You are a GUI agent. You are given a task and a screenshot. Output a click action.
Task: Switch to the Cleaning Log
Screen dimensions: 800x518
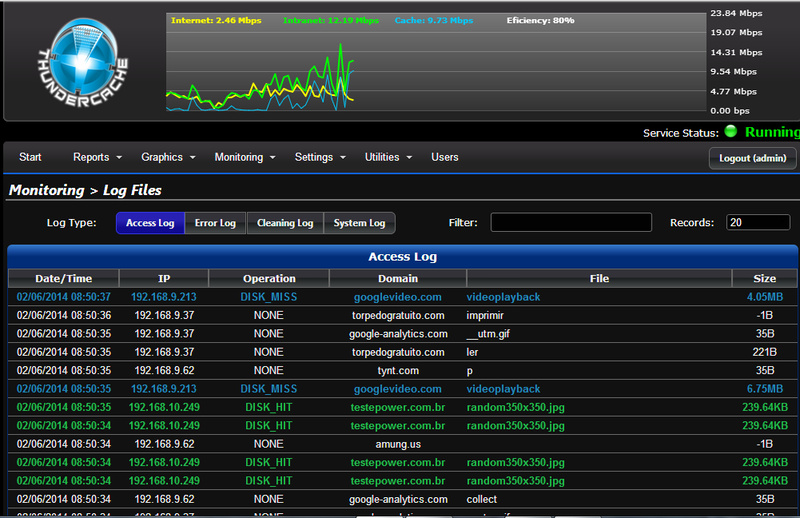click(x=285, y=223)
